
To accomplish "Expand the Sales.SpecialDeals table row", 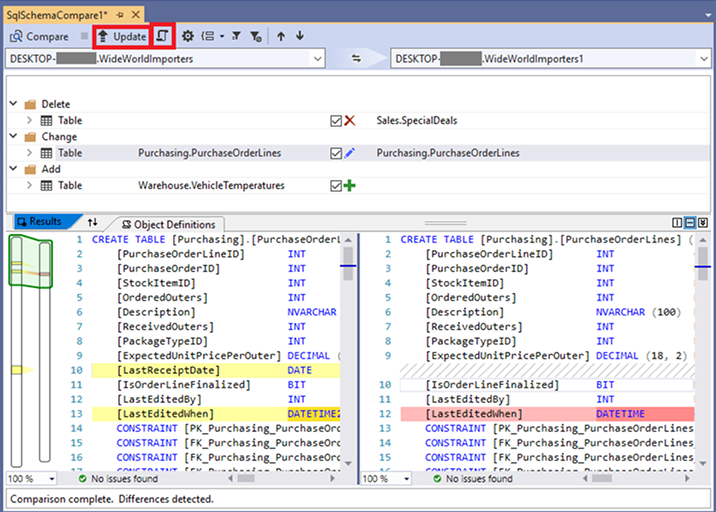I will pos(29,120).
